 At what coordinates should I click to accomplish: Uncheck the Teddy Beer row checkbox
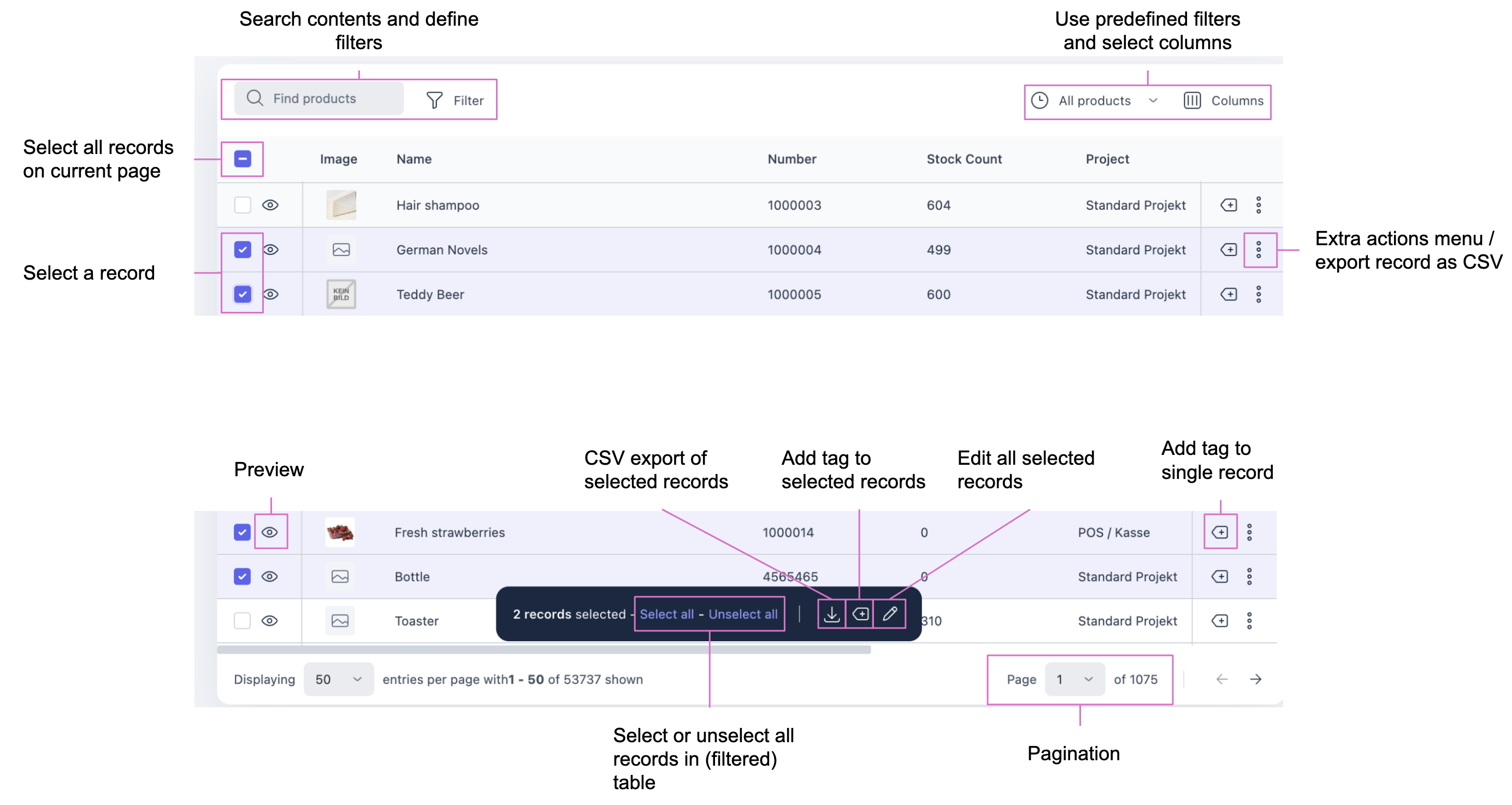[x=243, y=294]
